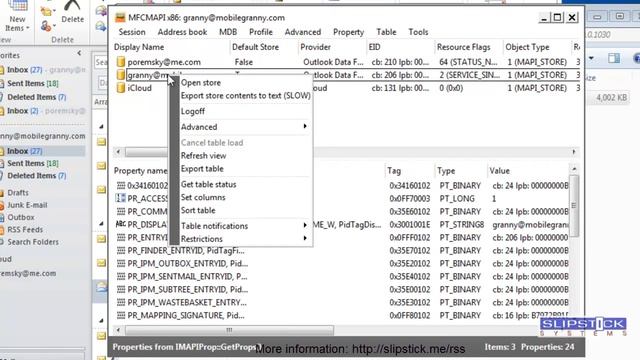Image resolution: width=640 pixels, height=360 pixels.
Task: Click the PR_ACCESS long-type property icon
Action: [x=121, y=198]
